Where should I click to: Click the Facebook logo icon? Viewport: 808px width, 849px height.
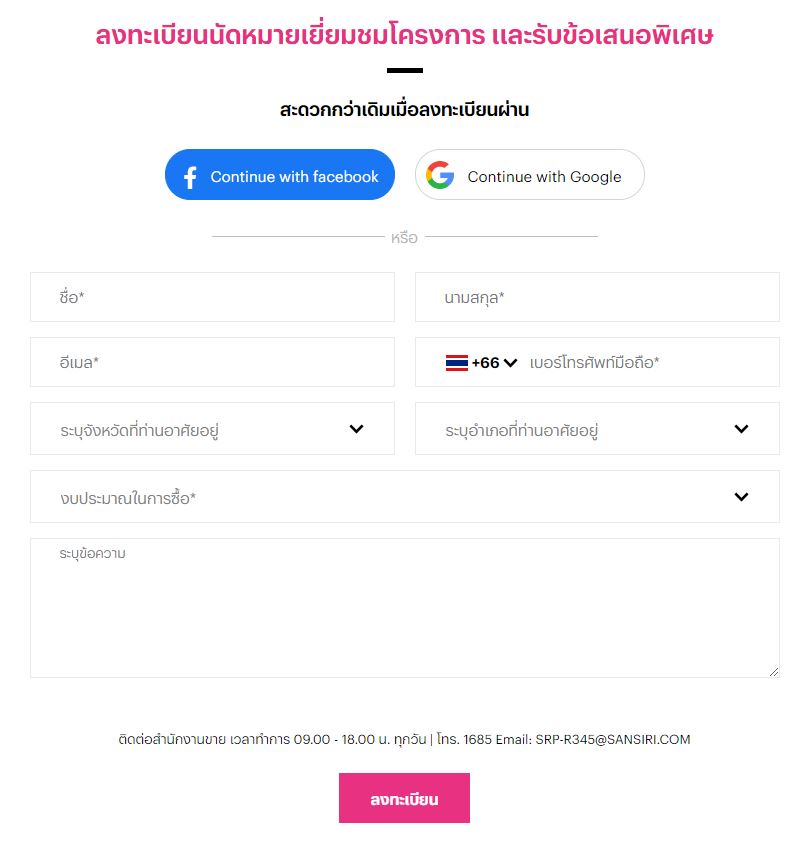tap(190, 177)
